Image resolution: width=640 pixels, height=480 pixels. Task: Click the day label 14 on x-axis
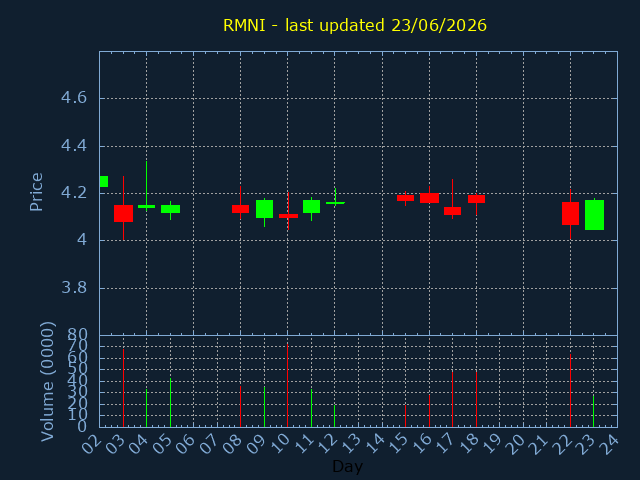coord(374,444)
